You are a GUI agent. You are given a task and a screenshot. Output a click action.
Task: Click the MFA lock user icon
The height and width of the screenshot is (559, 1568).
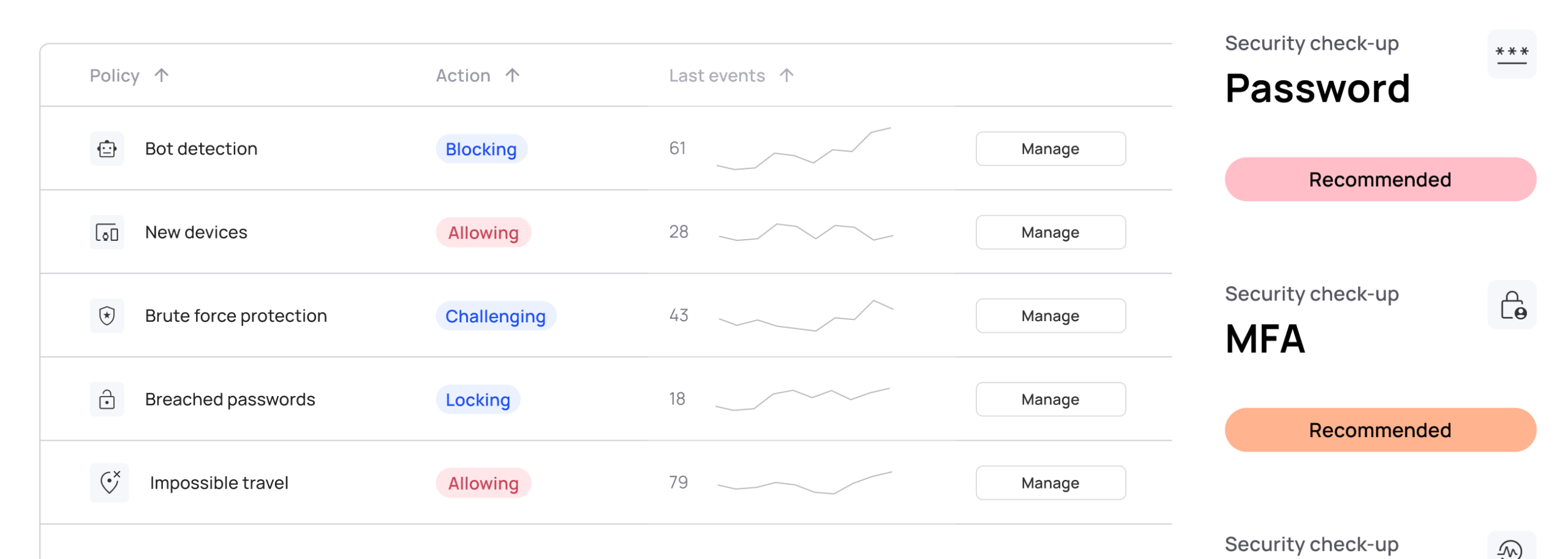[1512, 305]
